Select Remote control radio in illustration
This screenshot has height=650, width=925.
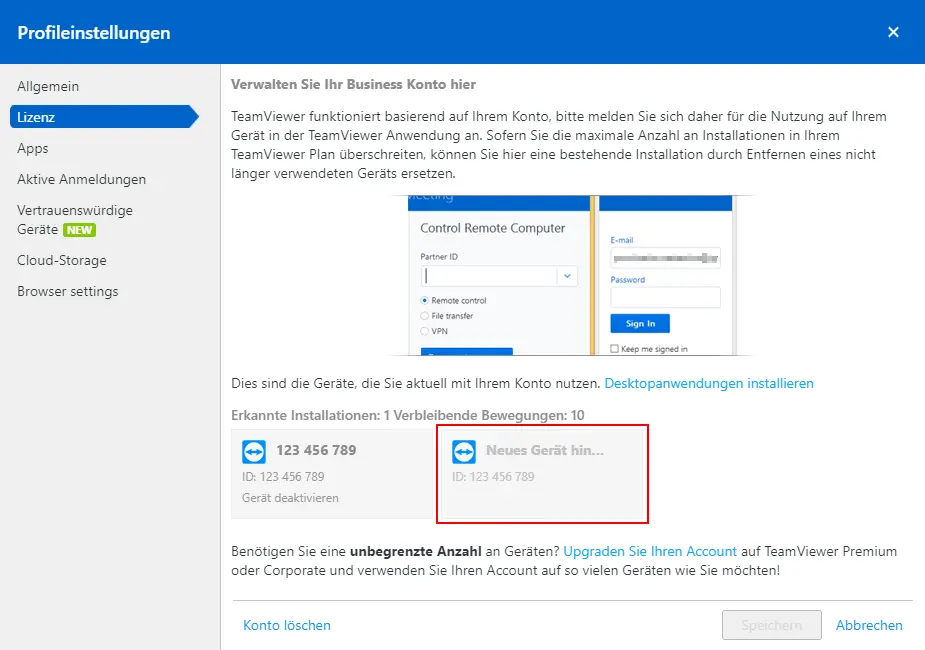tap(424, 300)
